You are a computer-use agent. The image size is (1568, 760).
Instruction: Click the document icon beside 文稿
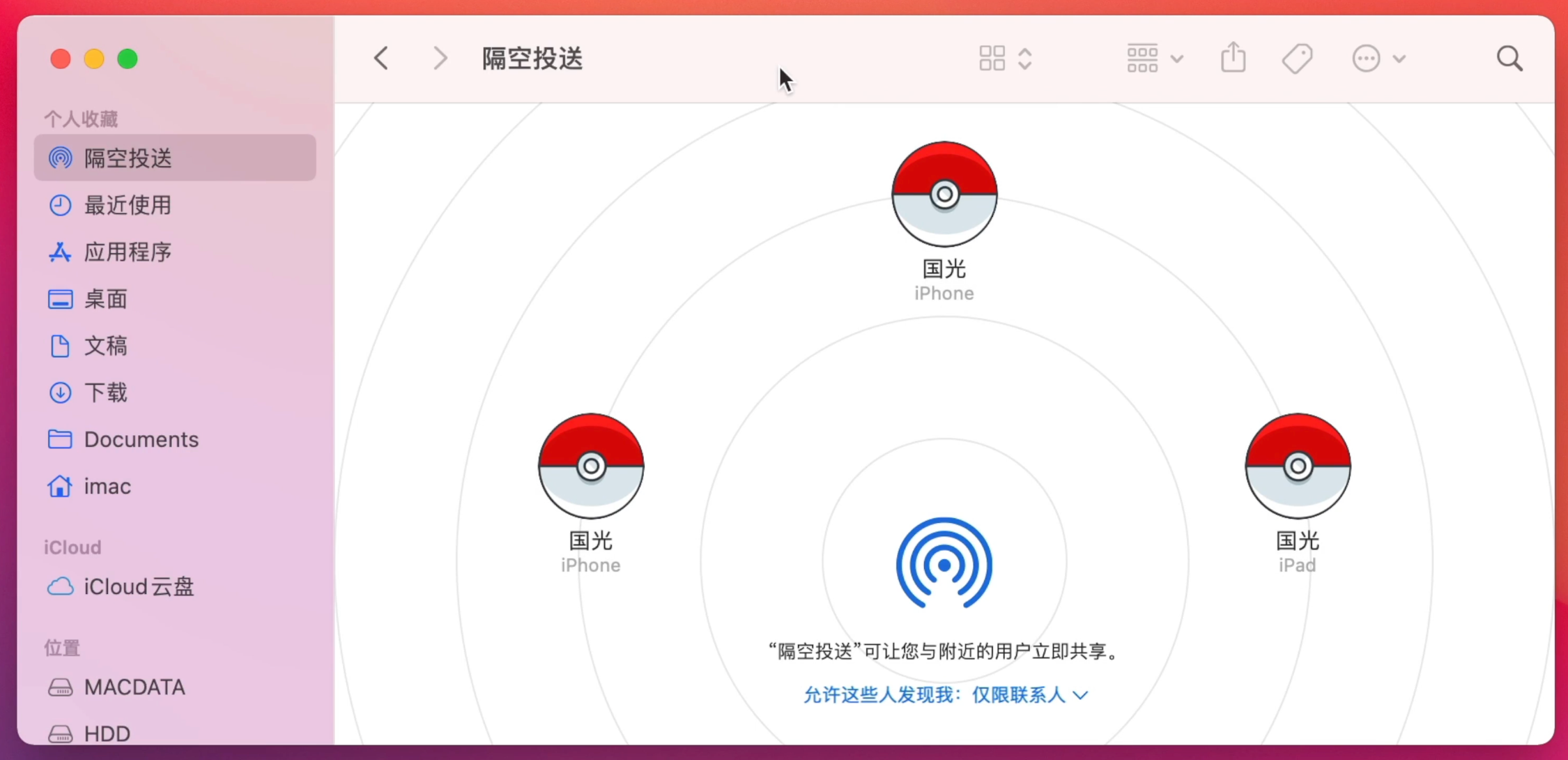click(x=60, y=346)
